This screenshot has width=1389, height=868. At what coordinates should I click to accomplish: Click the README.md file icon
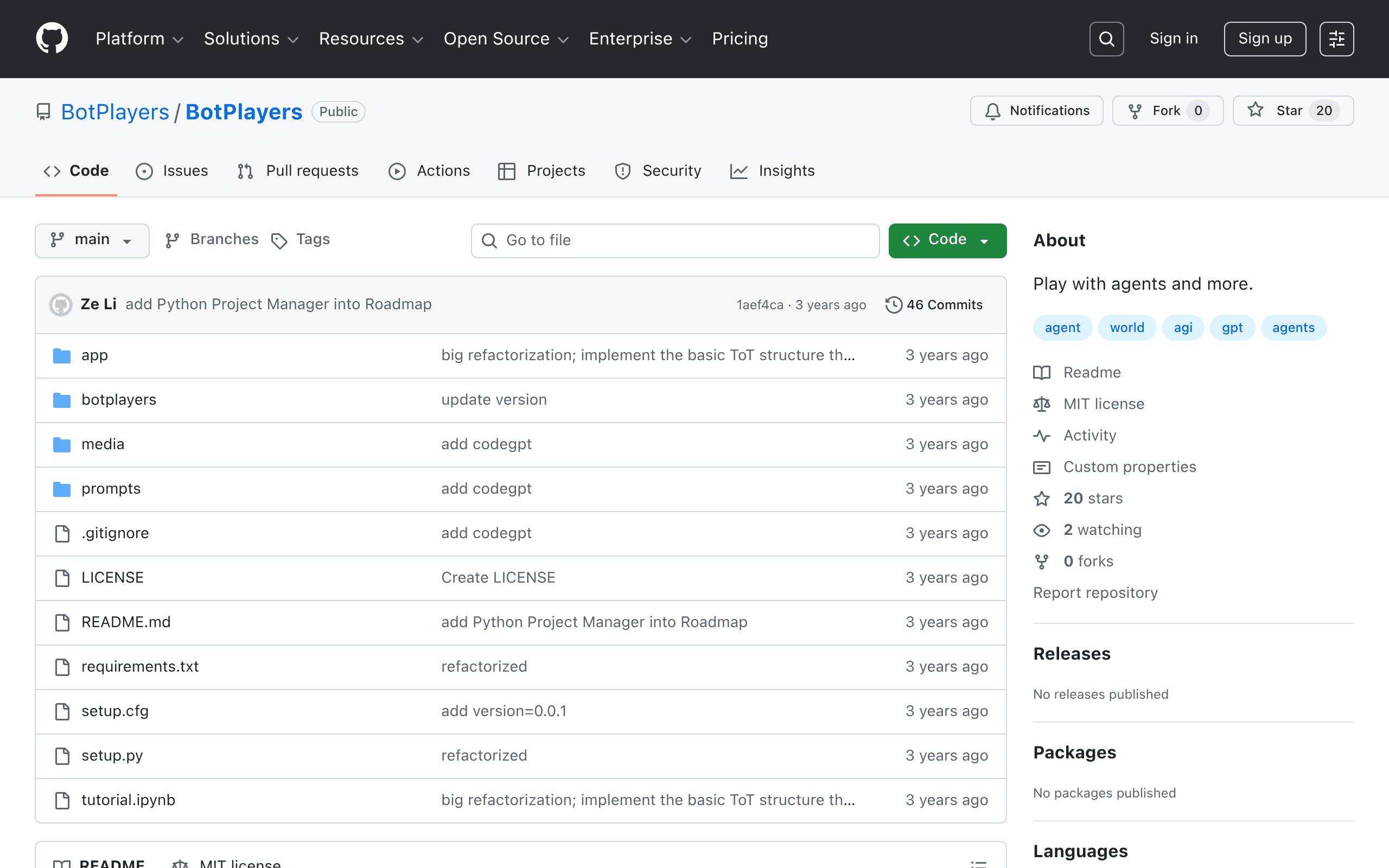click(x=62, y=622)
